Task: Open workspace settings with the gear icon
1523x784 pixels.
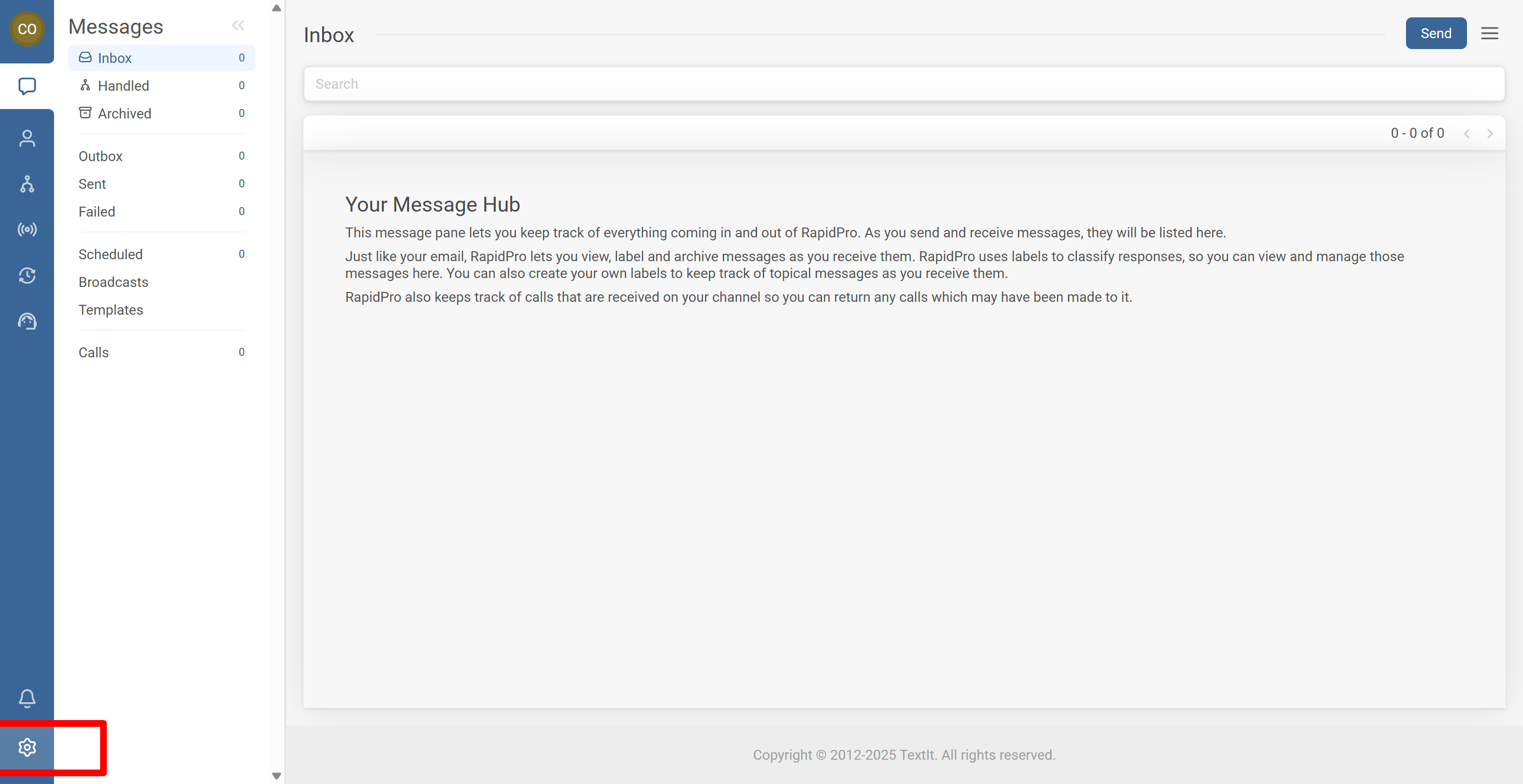Action: 27,747
